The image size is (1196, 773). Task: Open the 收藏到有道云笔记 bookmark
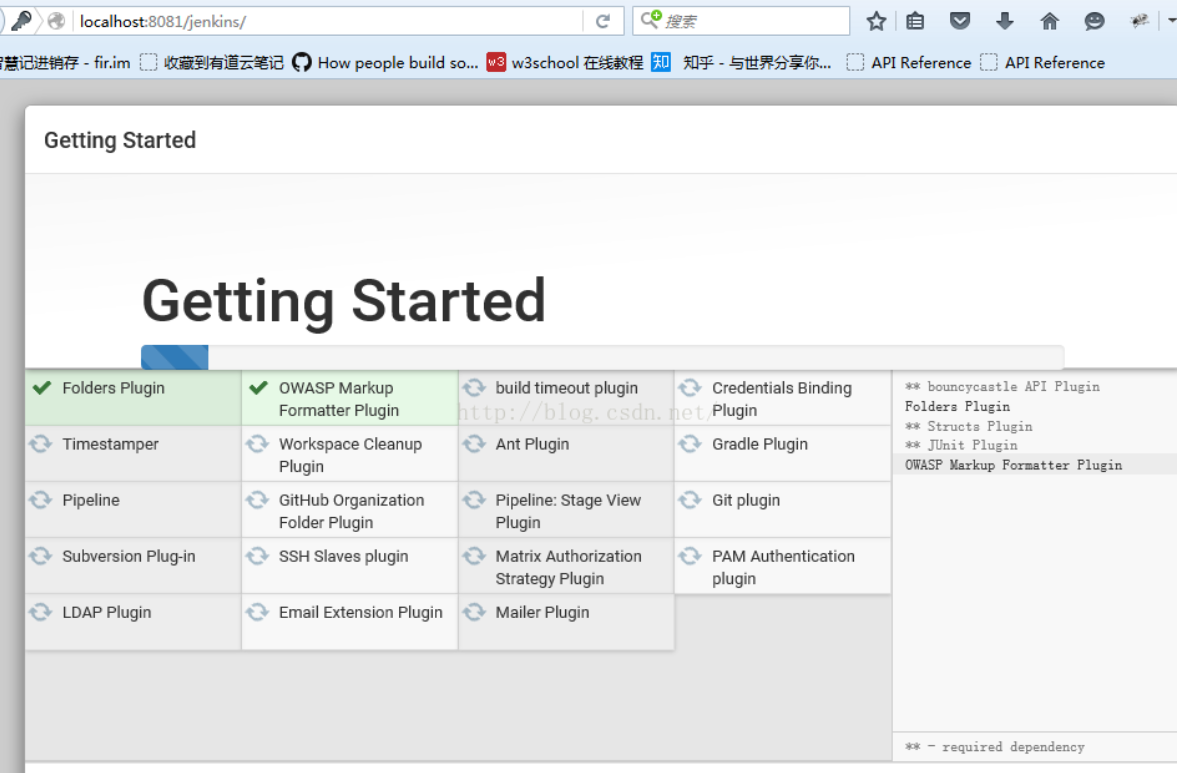click(212, 63)
